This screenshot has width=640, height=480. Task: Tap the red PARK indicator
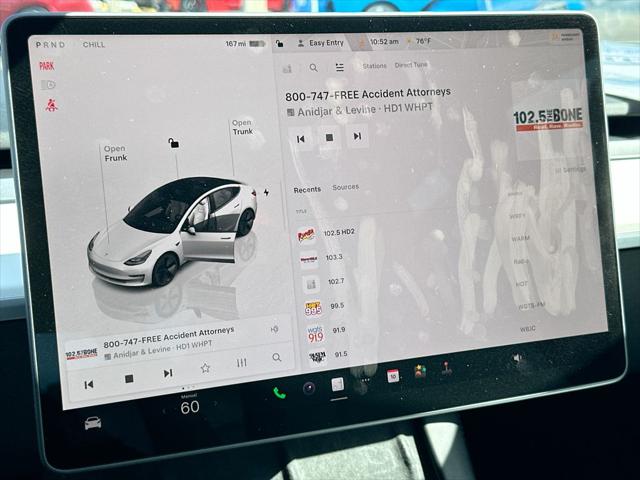(x=47, y=66)
